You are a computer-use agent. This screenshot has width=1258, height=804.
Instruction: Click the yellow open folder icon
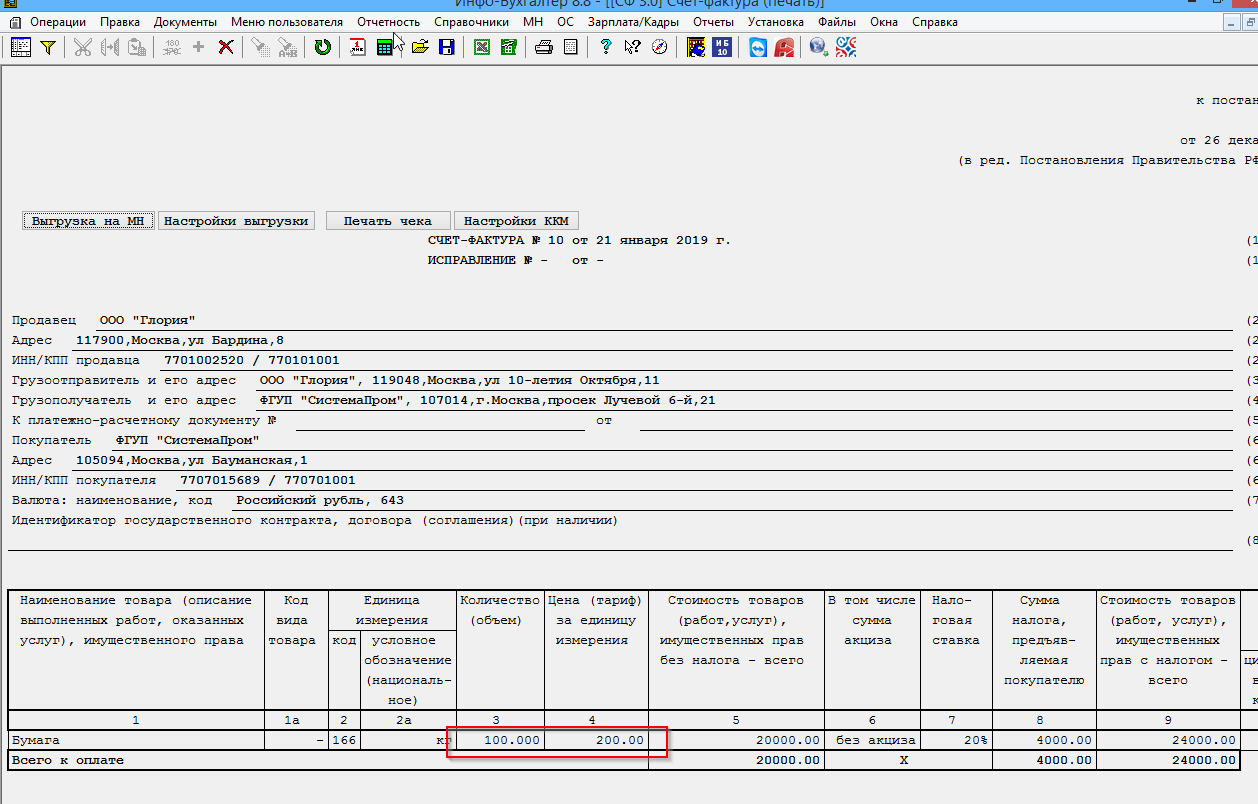(x=420, y=47)
